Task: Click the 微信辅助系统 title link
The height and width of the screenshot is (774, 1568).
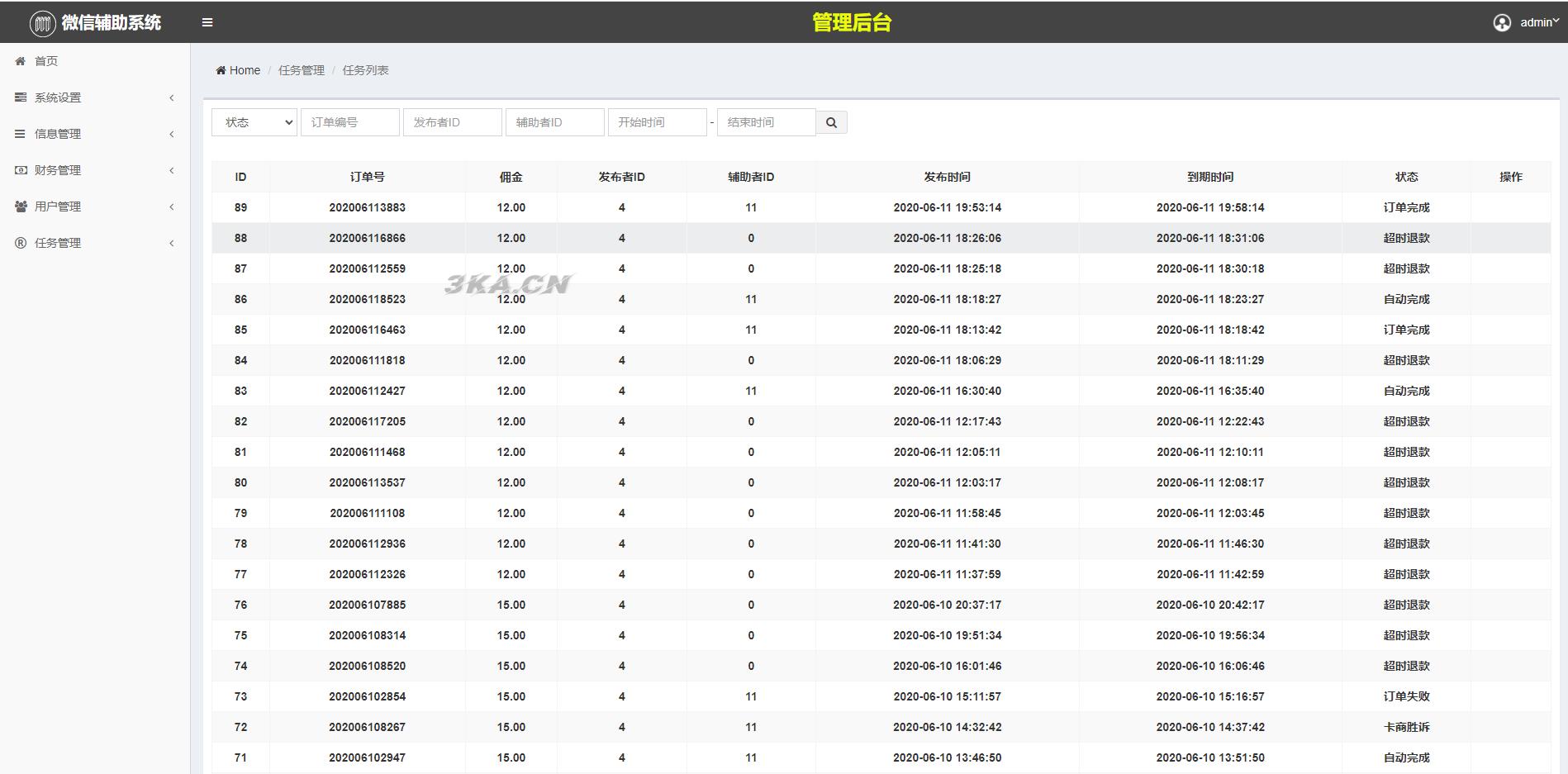Action: (112, 23)
